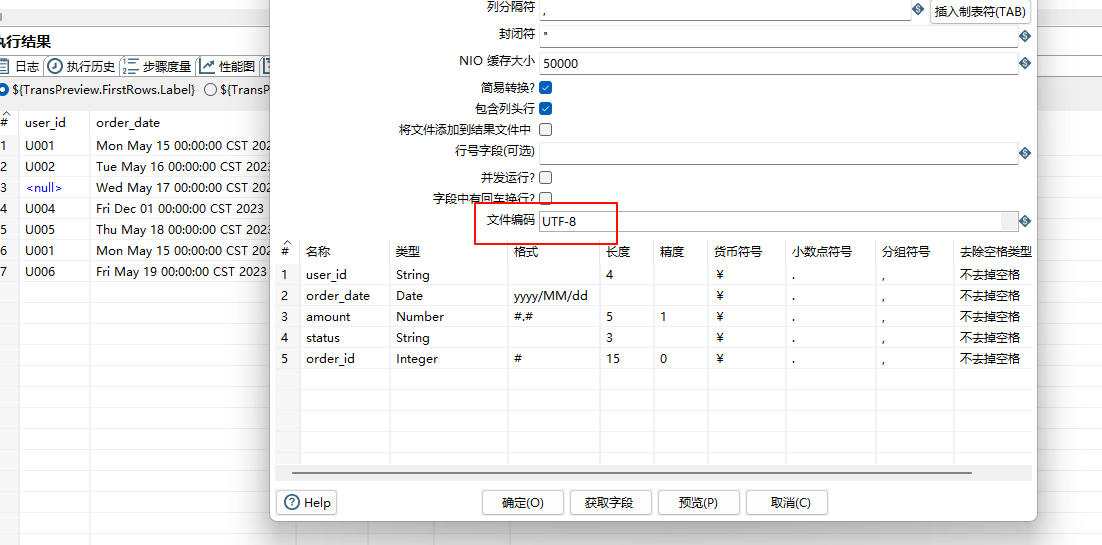Click into the 封闭符 input field
The height and width of the screenshot is (545, 1102).
[x=778, y=36]
